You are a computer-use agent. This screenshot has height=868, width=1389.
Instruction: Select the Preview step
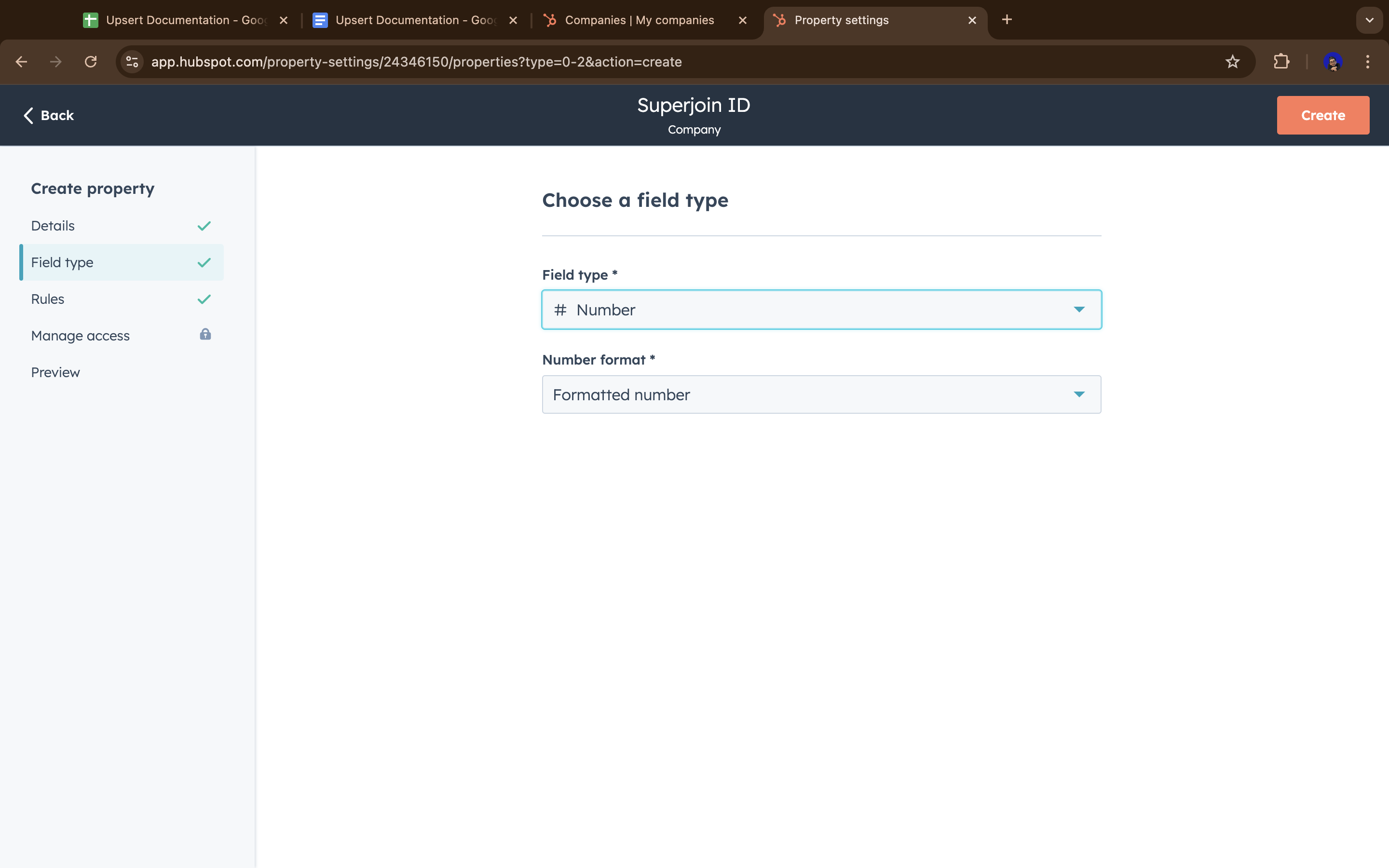coord(55,373)
